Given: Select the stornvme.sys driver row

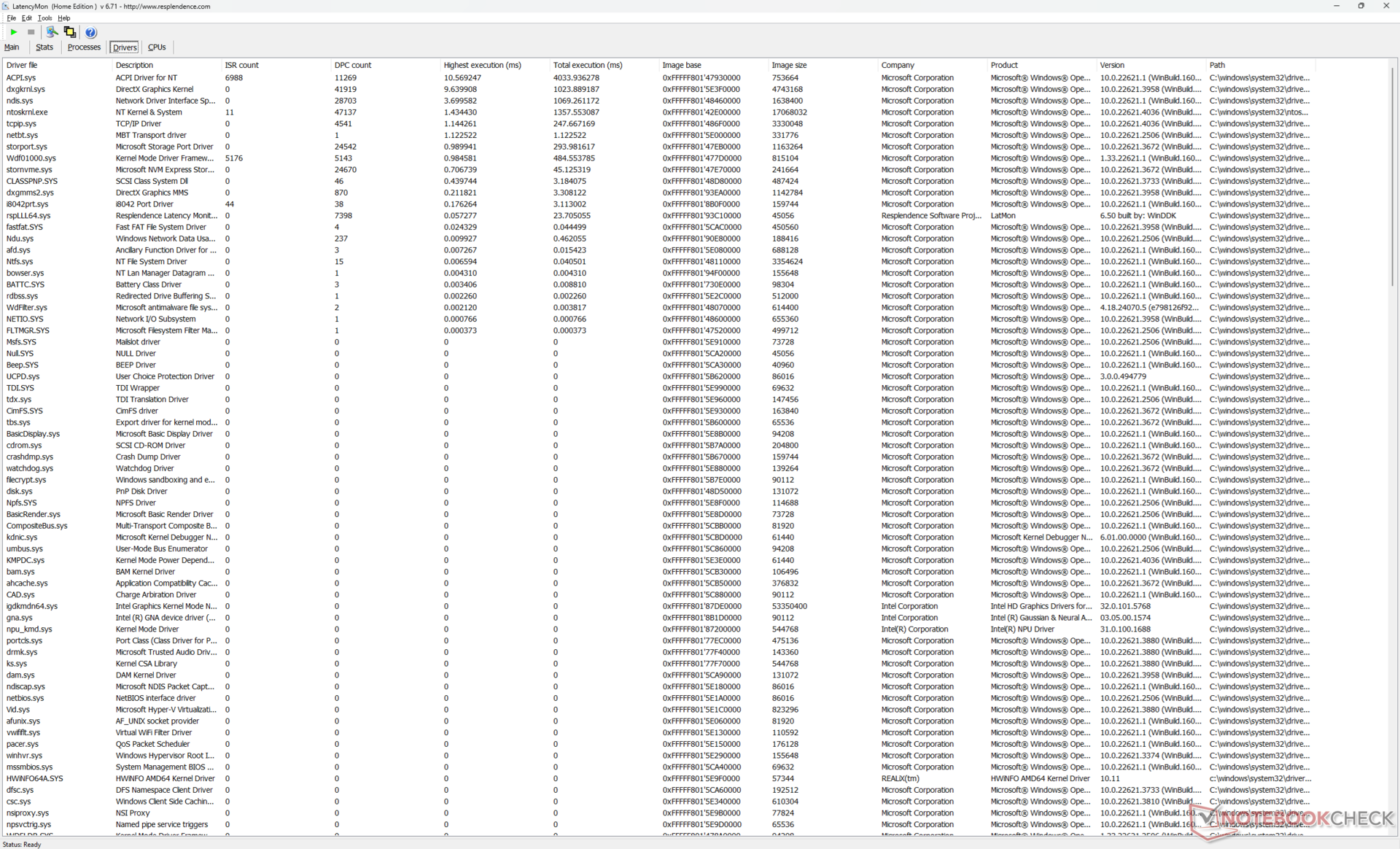Looking at the screenshot, I should (x=658, y=170).
